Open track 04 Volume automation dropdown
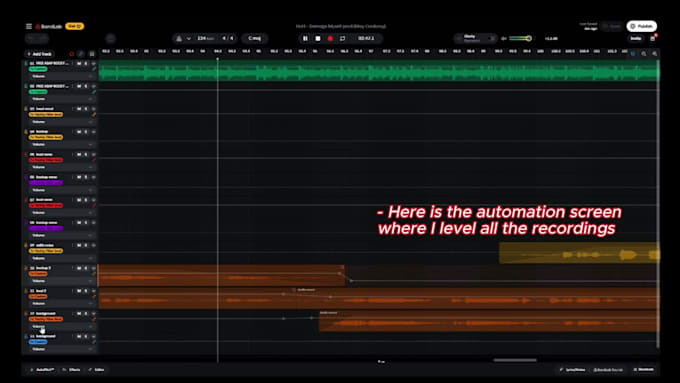The width and height of the screenshot is (680, 383). pyautogui.click(x=62, y=144)
